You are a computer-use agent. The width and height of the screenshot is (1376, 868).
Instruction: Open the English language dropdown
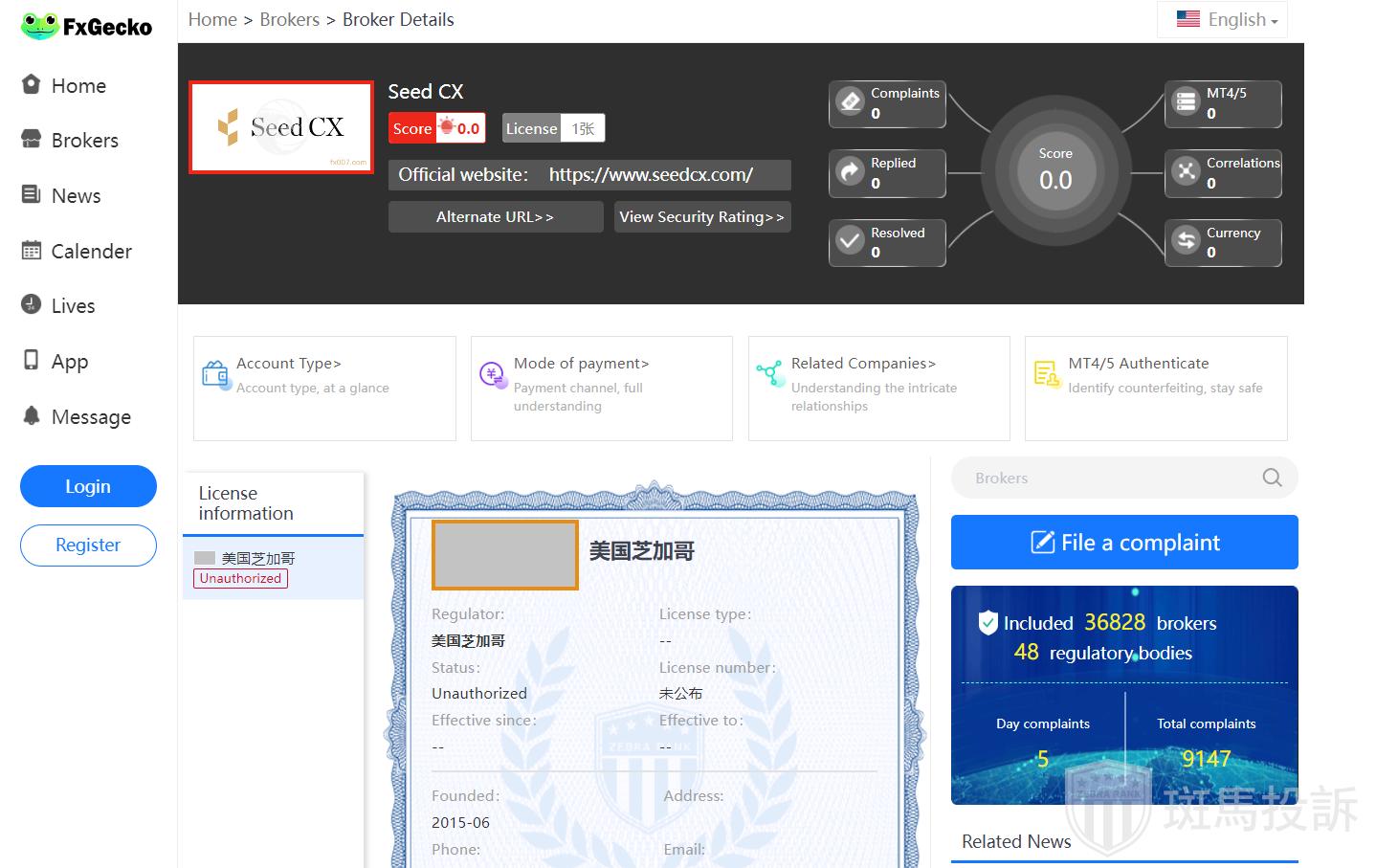click(x=1227, y=19)
